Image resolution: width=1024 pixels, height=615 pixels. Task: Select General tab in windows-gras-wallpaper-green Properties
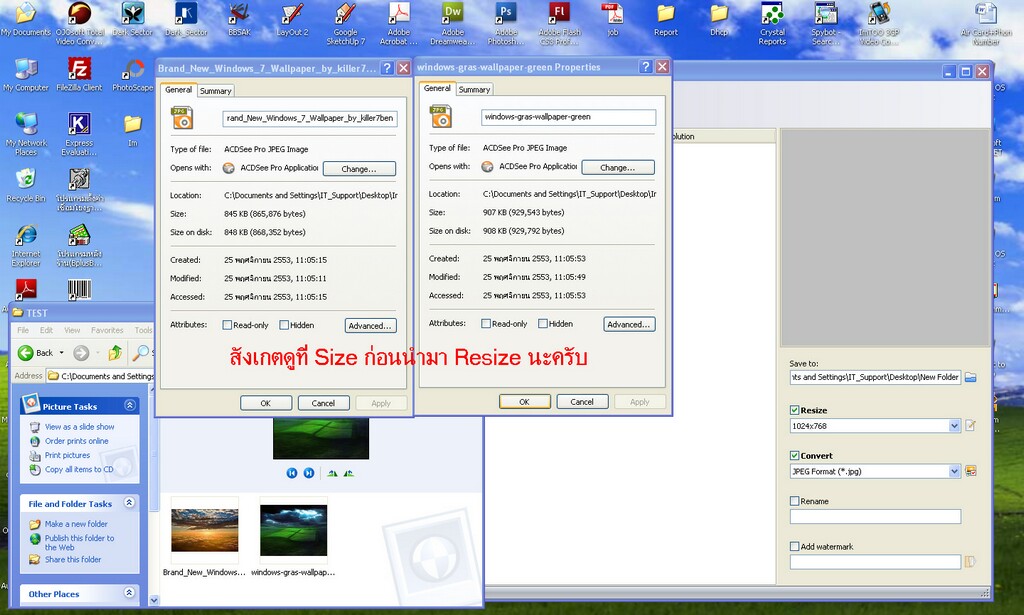[x=437, y=88]
